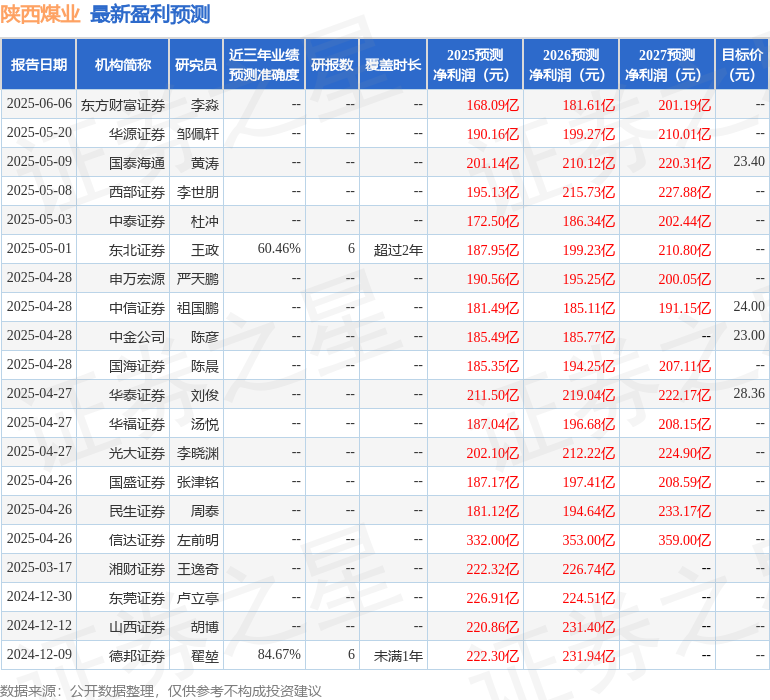Click the 84.67% accuracy value

pyautogui.click(x=279, y=655)
